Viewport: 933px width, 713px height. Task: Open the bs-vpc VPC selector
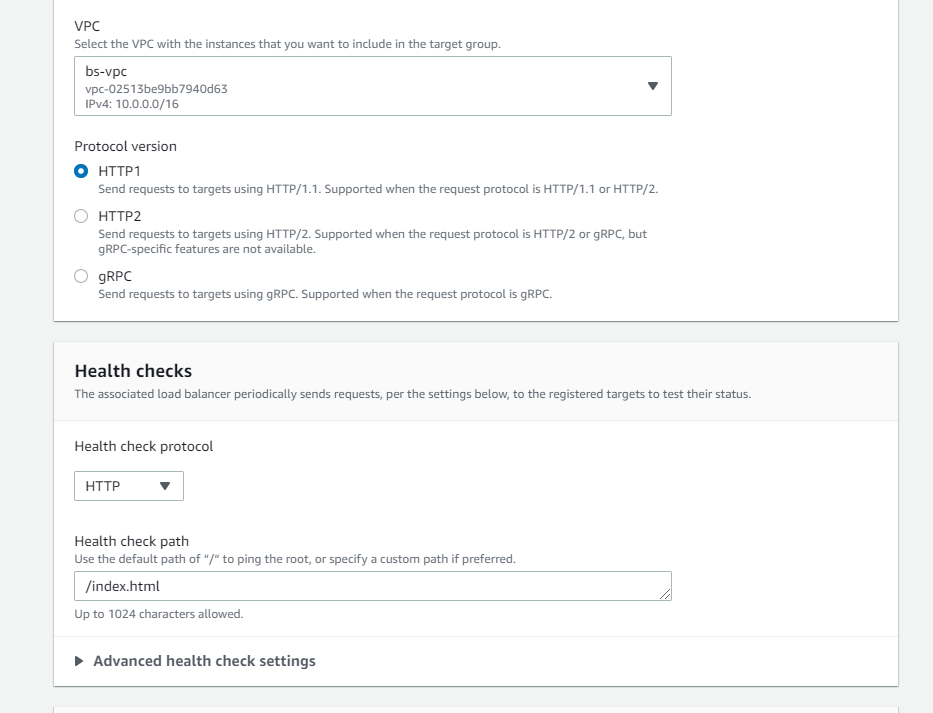point(372,86)
